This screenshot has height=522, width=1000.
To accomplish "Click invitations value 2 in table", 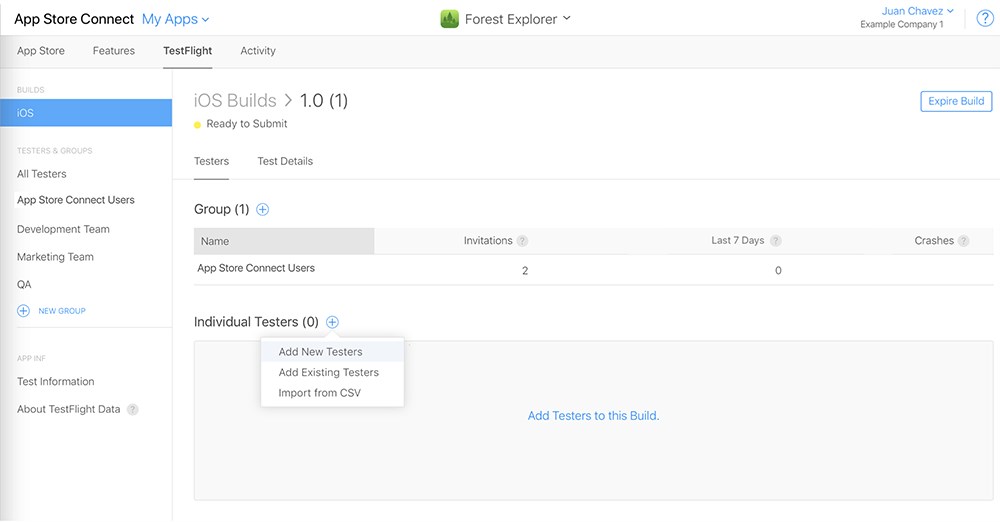I will 525,271.
